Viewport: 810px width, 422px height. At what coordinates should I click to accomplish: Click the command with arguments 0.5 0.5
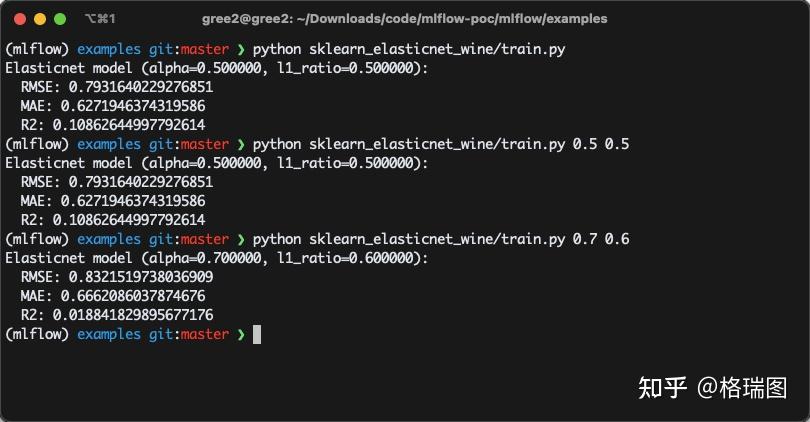pyautogui.click(x=440, y=144)
